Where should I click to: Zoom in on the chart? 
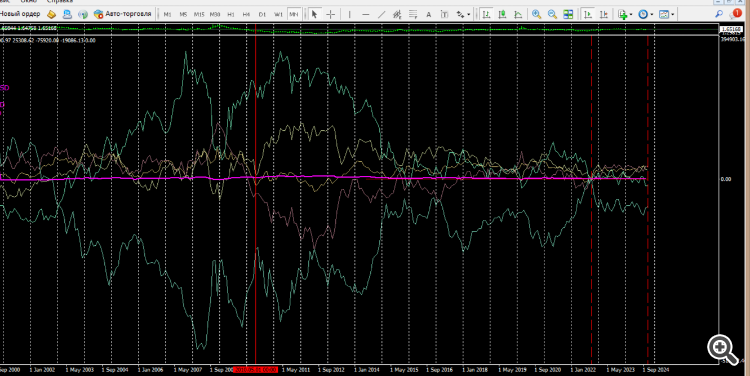point(537,14)
